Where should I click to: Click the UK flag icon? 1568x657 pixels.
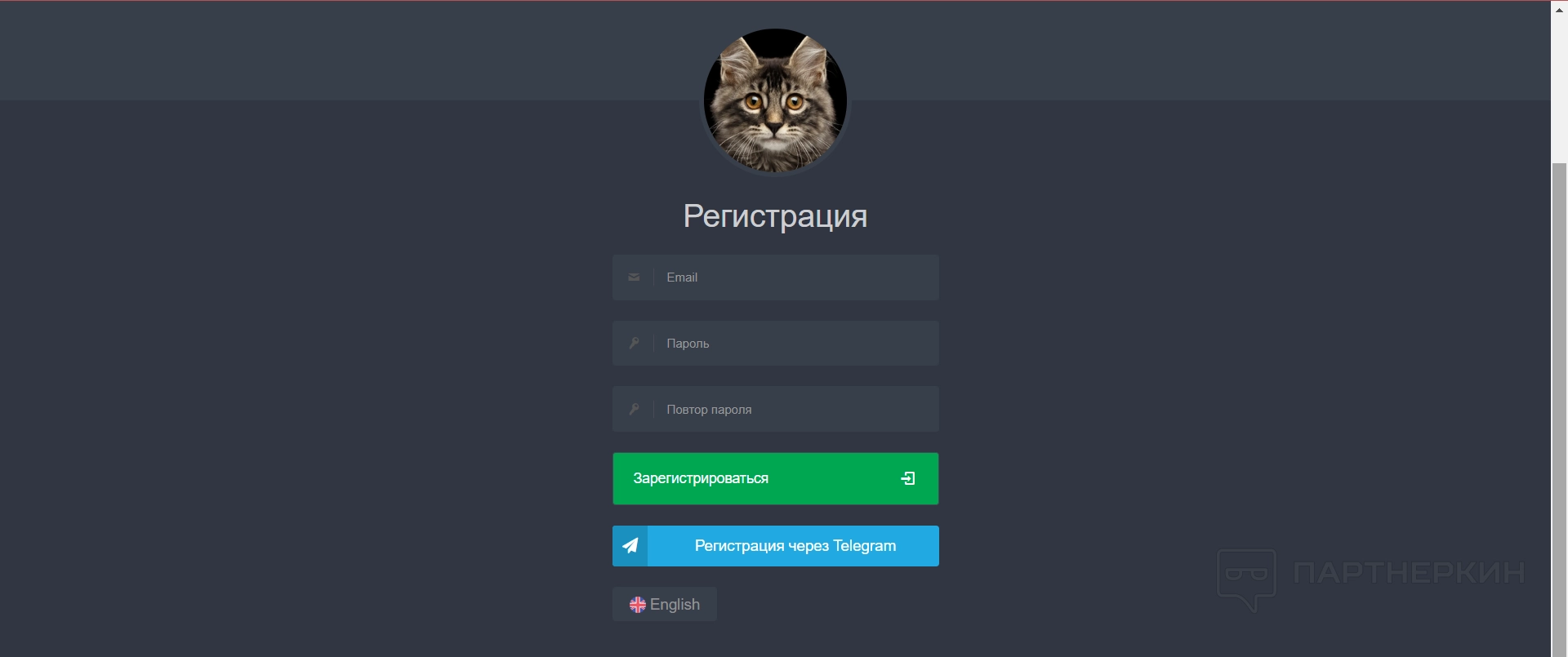click(x=638, y=605)
